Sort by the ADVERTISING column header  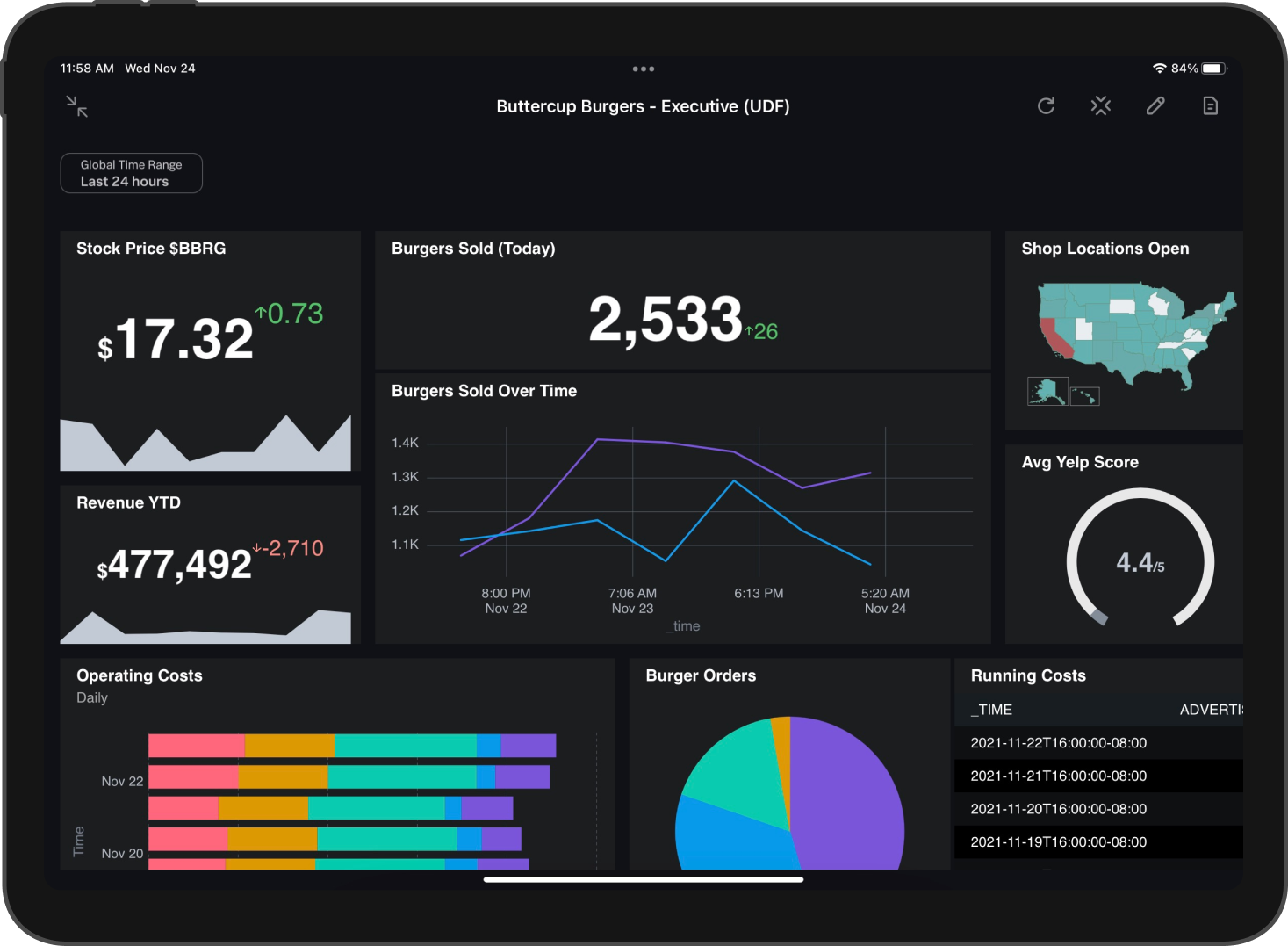1212,710
